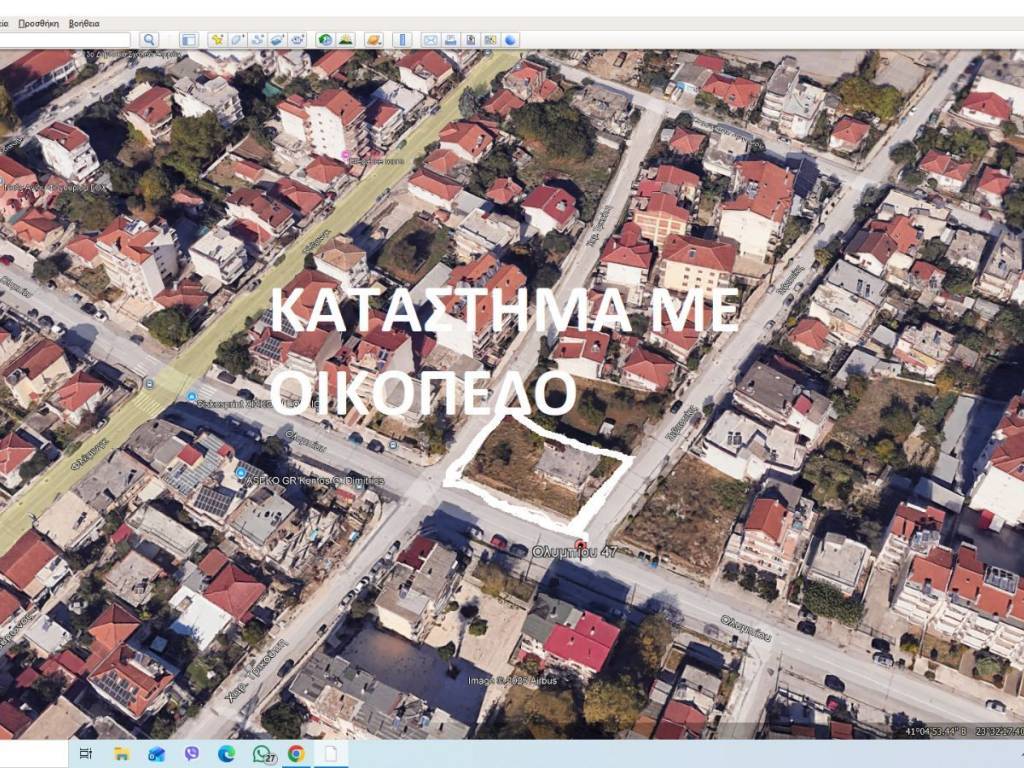Viewport: 1024px width, 768px height.
Task: Click the Print toolbar icon
Action: click(x=450, y=40)
